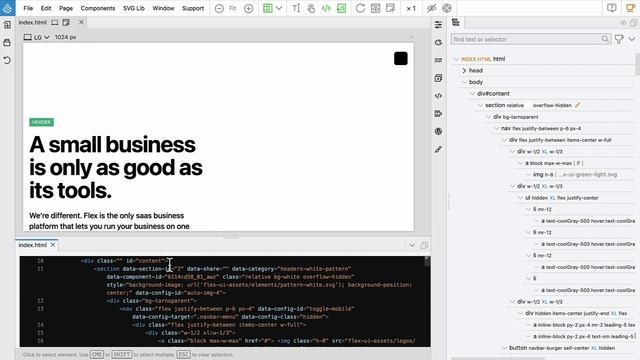This screenshot has height=360, width=640.
Task: Select nav flex justify-between tree row
Action: point(541,128)
